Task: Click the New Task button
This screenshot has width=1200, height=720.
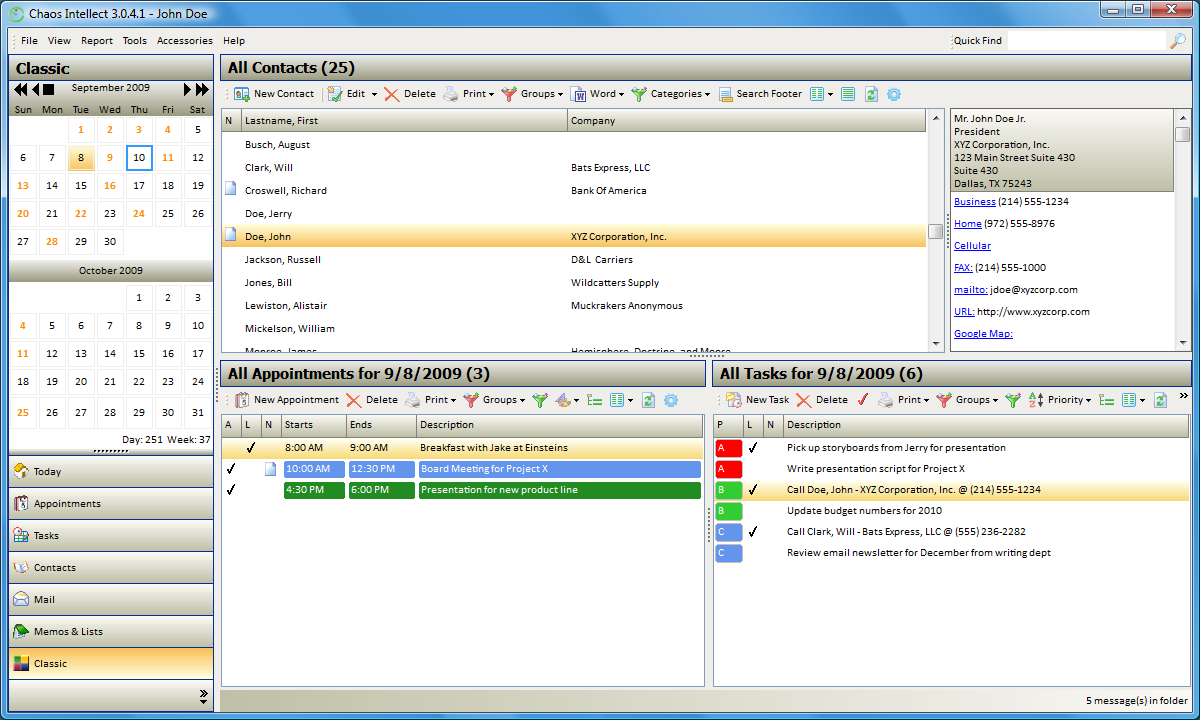Action: 758,400
